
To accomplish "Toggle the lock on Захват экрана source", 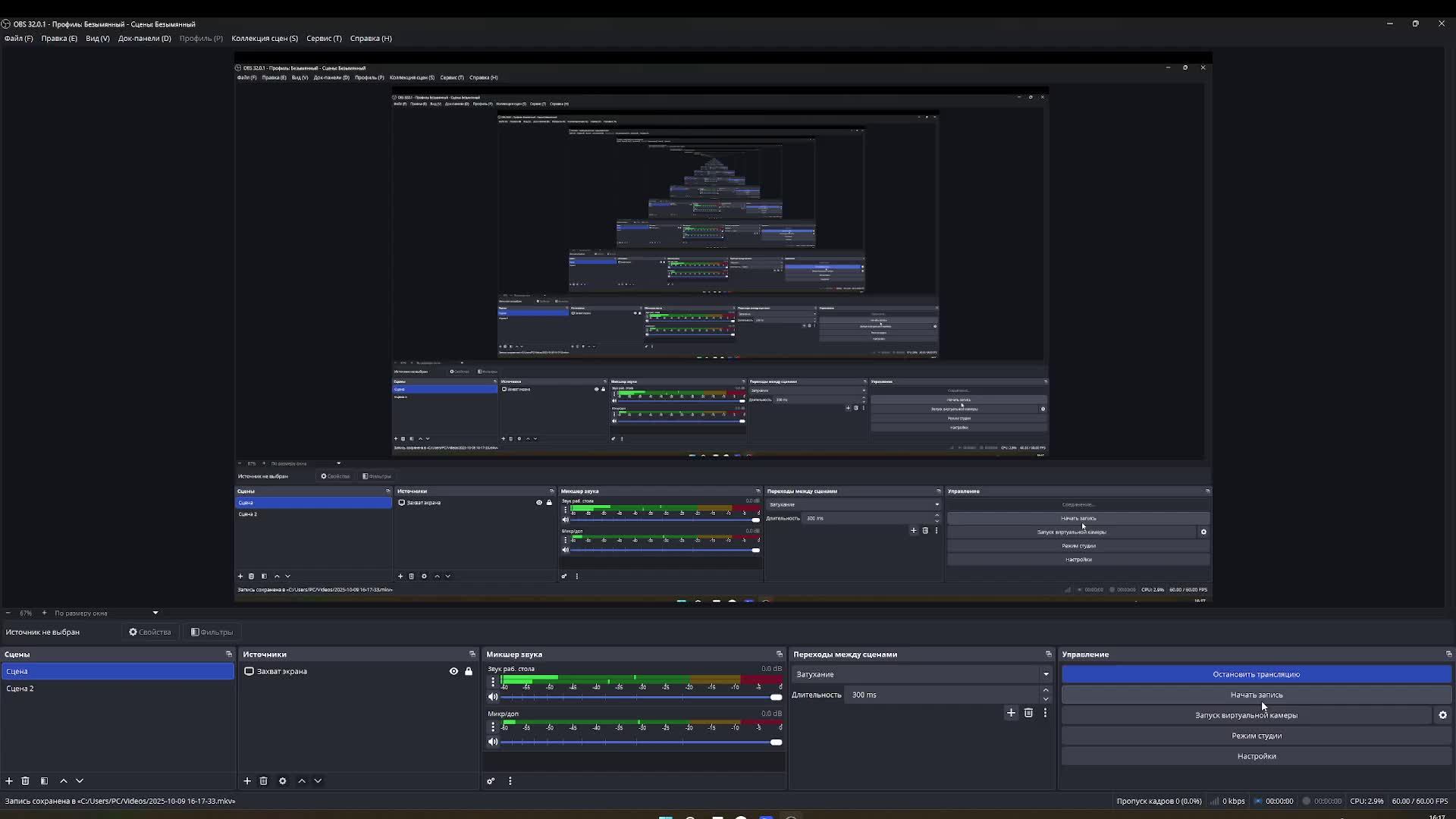I will tap(469, 671).
